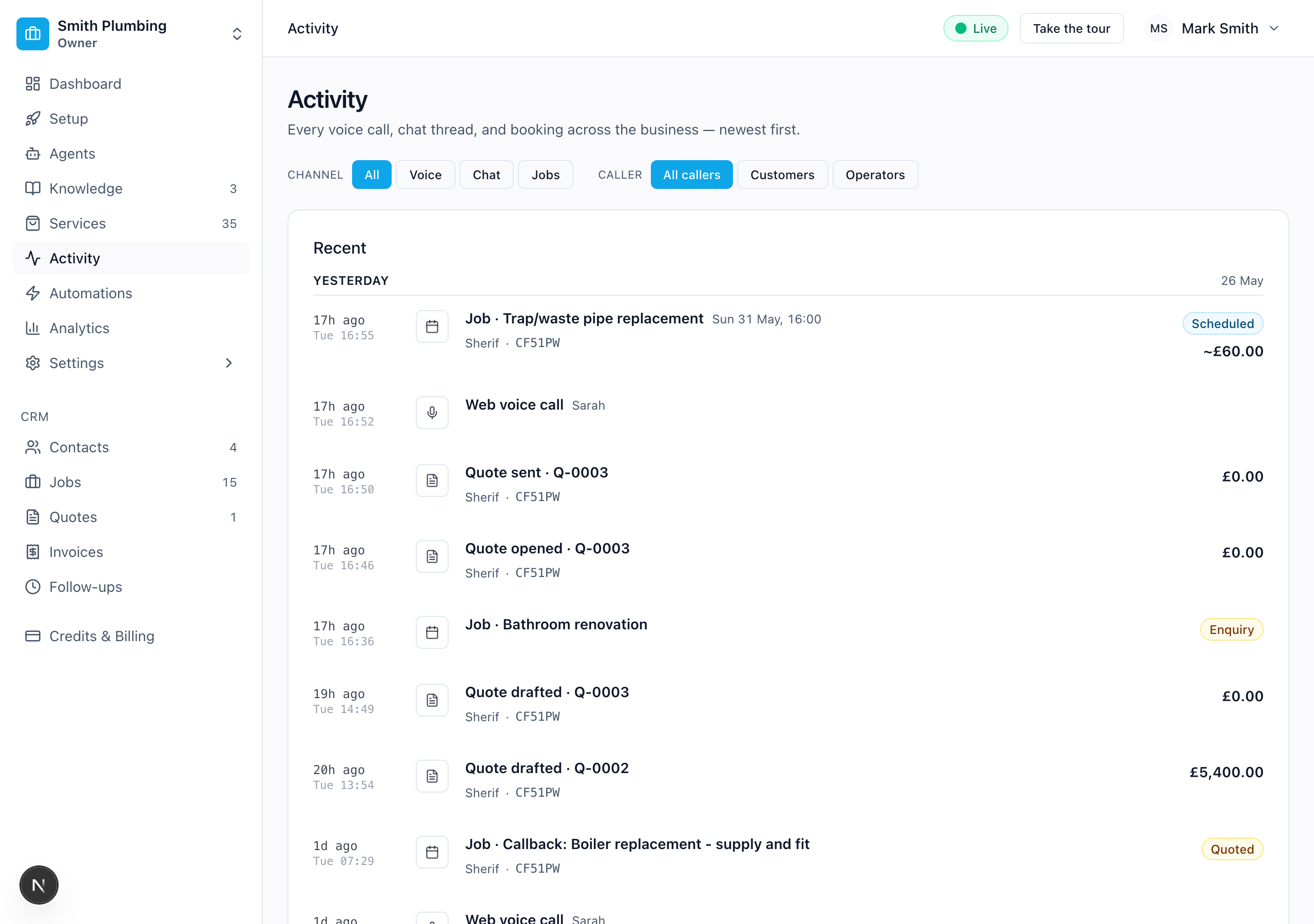1314x924 pixels.
Task: Filter channel by Jobs
Action: (546, 175)
